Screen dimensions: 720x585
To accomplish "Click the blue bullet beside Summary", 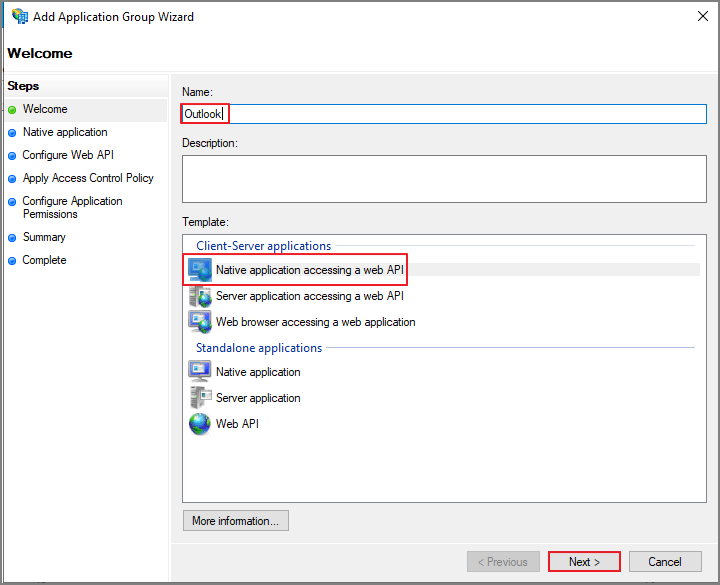I will coord(12,238).
